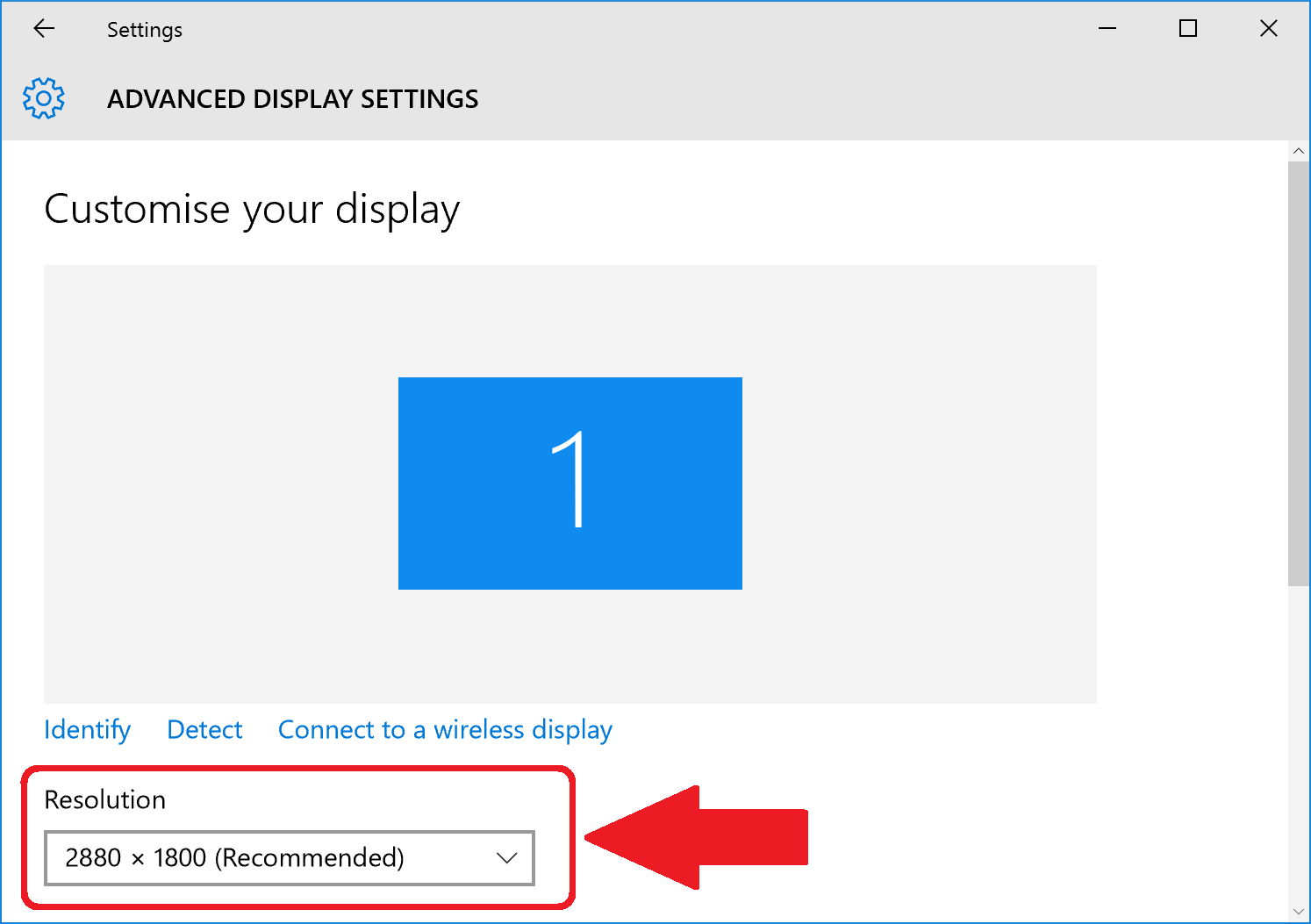Screen dimensions: 1311x924
Task: Click the scrollbar down arrow
Action: 1299,913
